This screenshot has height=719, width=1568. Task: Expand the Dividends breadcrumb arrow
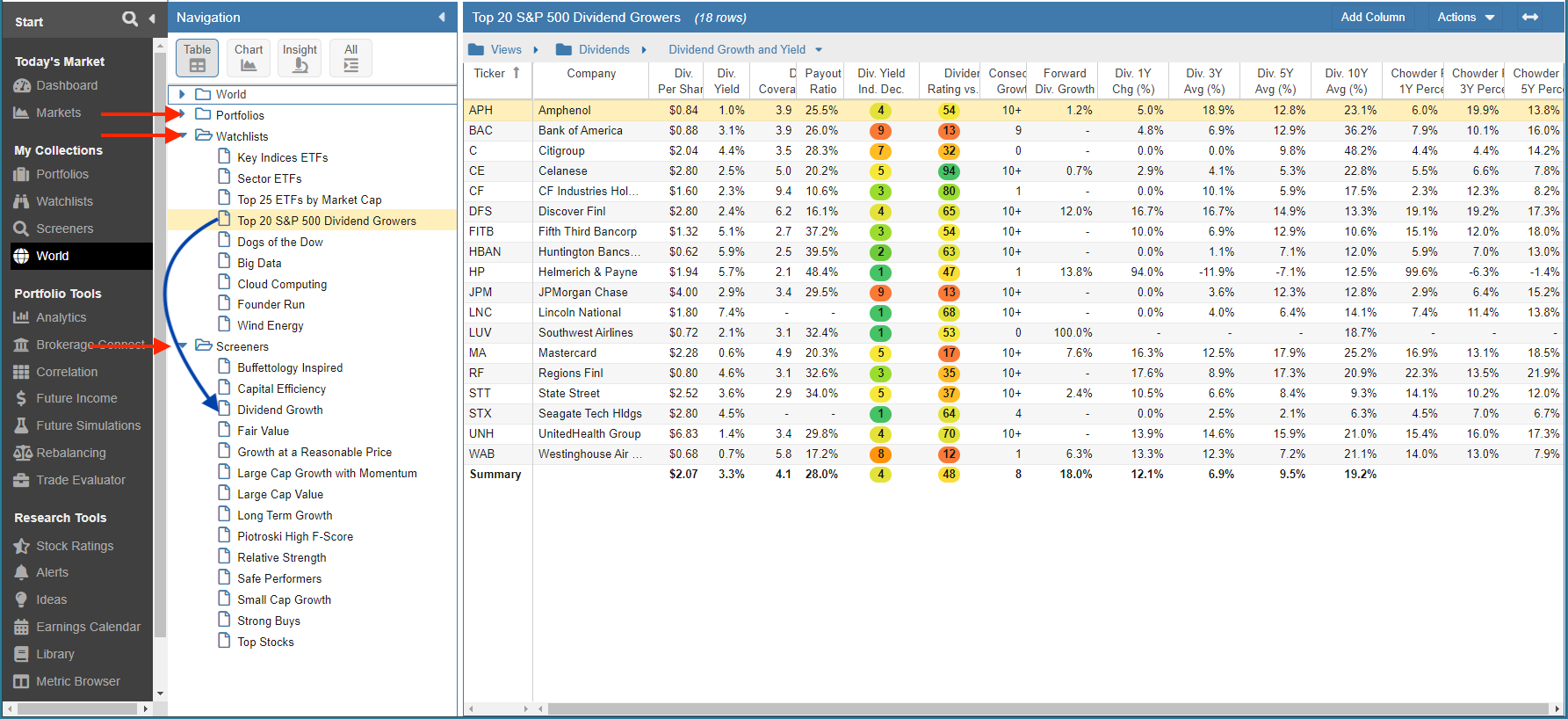click(x=644, y=50)
